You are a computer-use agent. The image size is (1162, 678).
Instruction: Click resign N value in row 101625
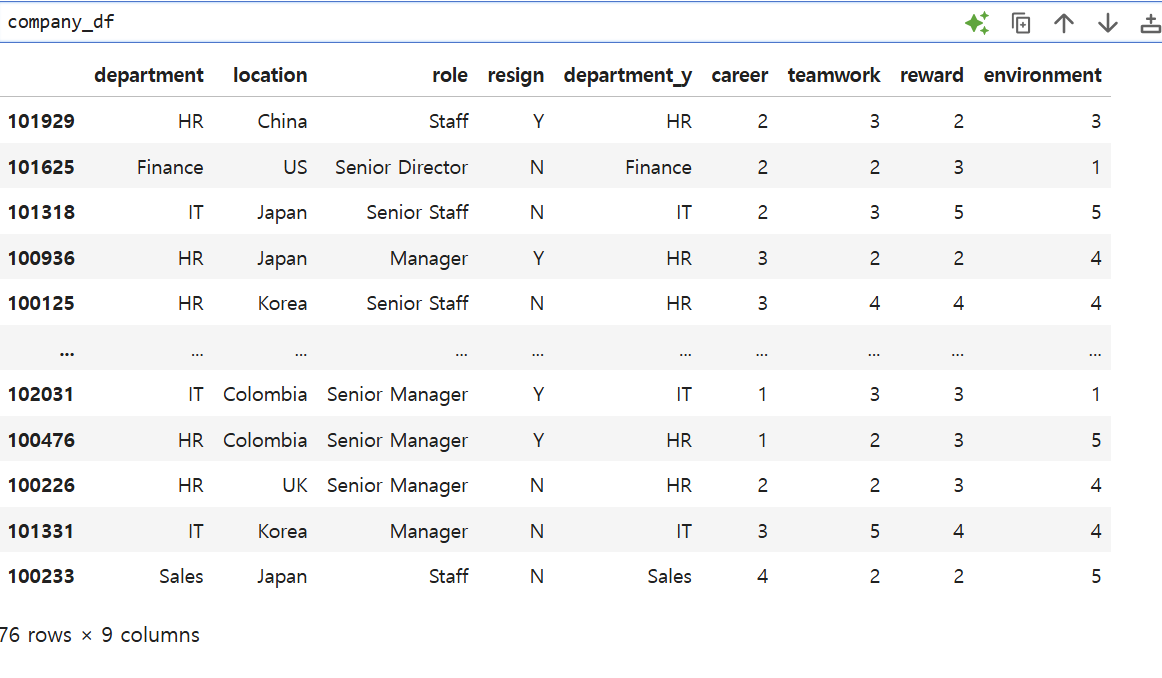(x=537, y=167)
